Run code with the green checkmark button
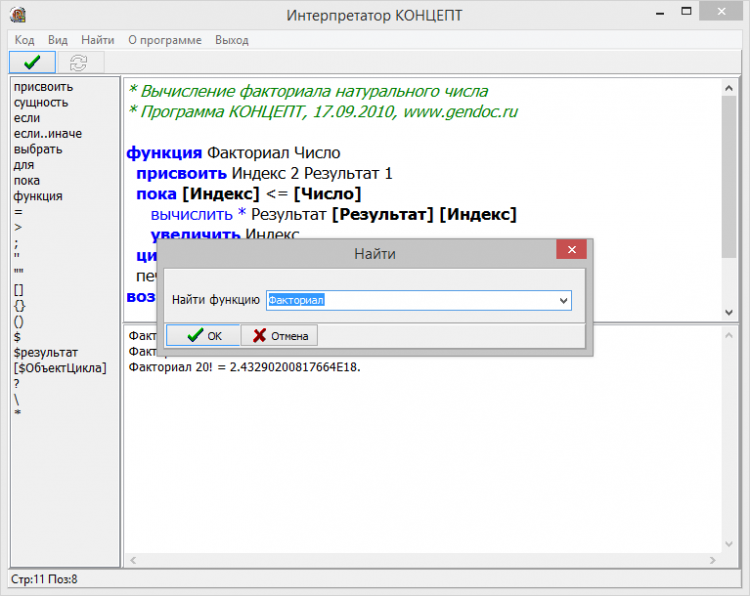Screen dimensions: 750x596 click(33, 62)
